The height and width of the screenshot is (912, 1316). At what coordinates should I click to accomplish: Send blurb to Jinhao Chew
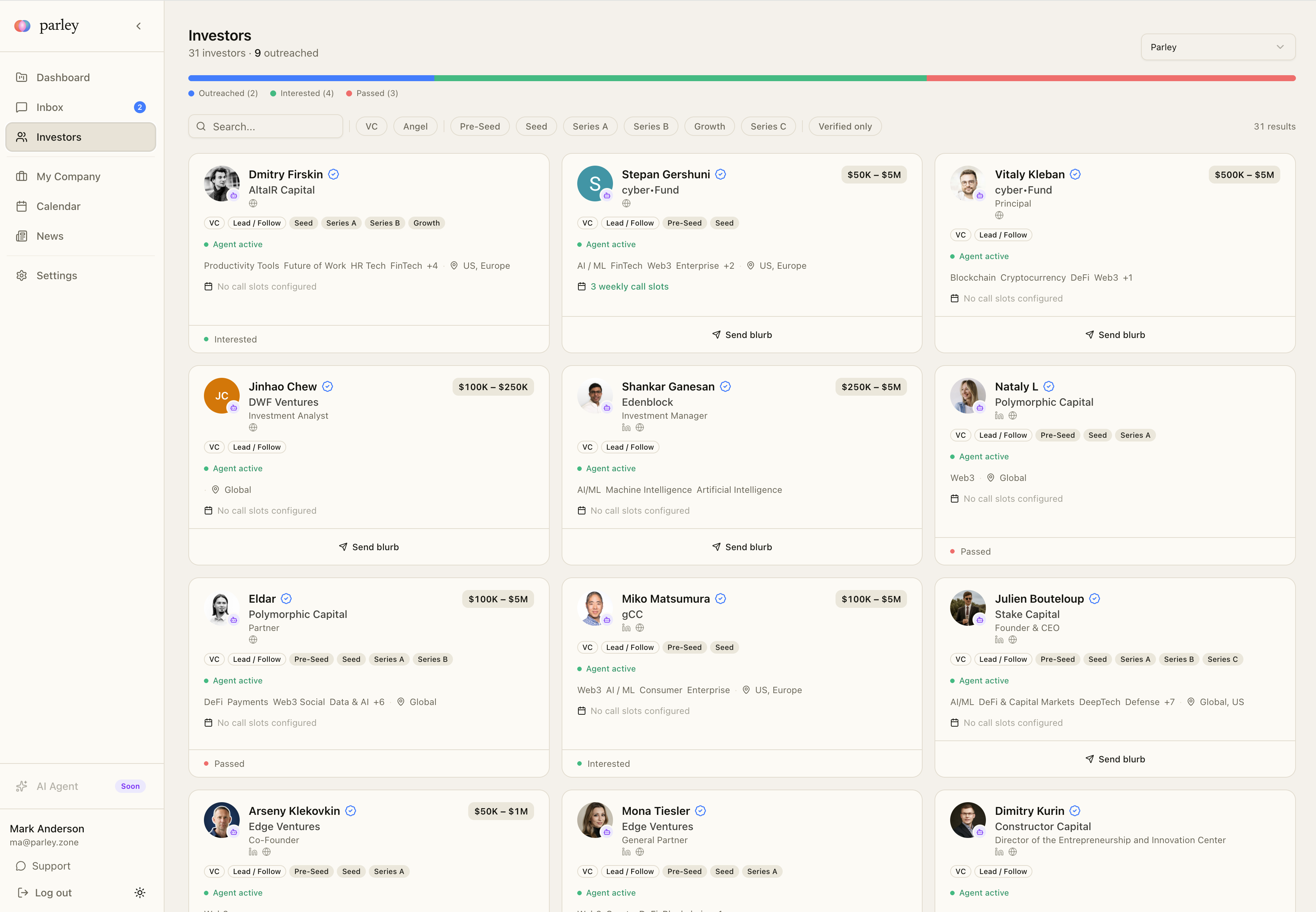tap(369, 547)
